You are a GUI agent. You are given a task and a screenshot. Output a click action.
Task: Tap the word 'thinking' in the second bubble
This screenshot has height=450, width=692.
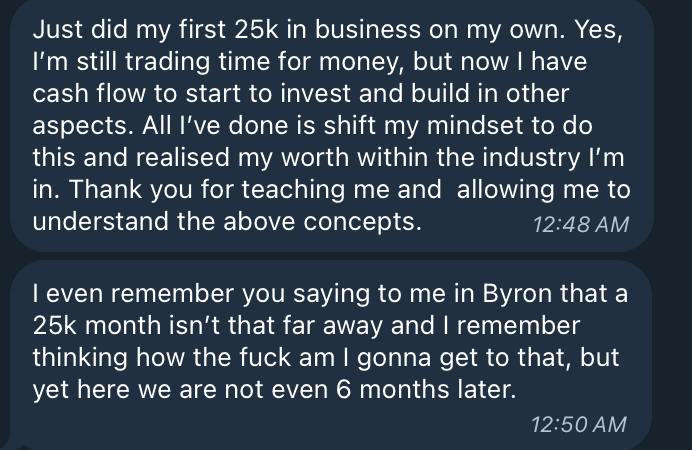(80, 358)
